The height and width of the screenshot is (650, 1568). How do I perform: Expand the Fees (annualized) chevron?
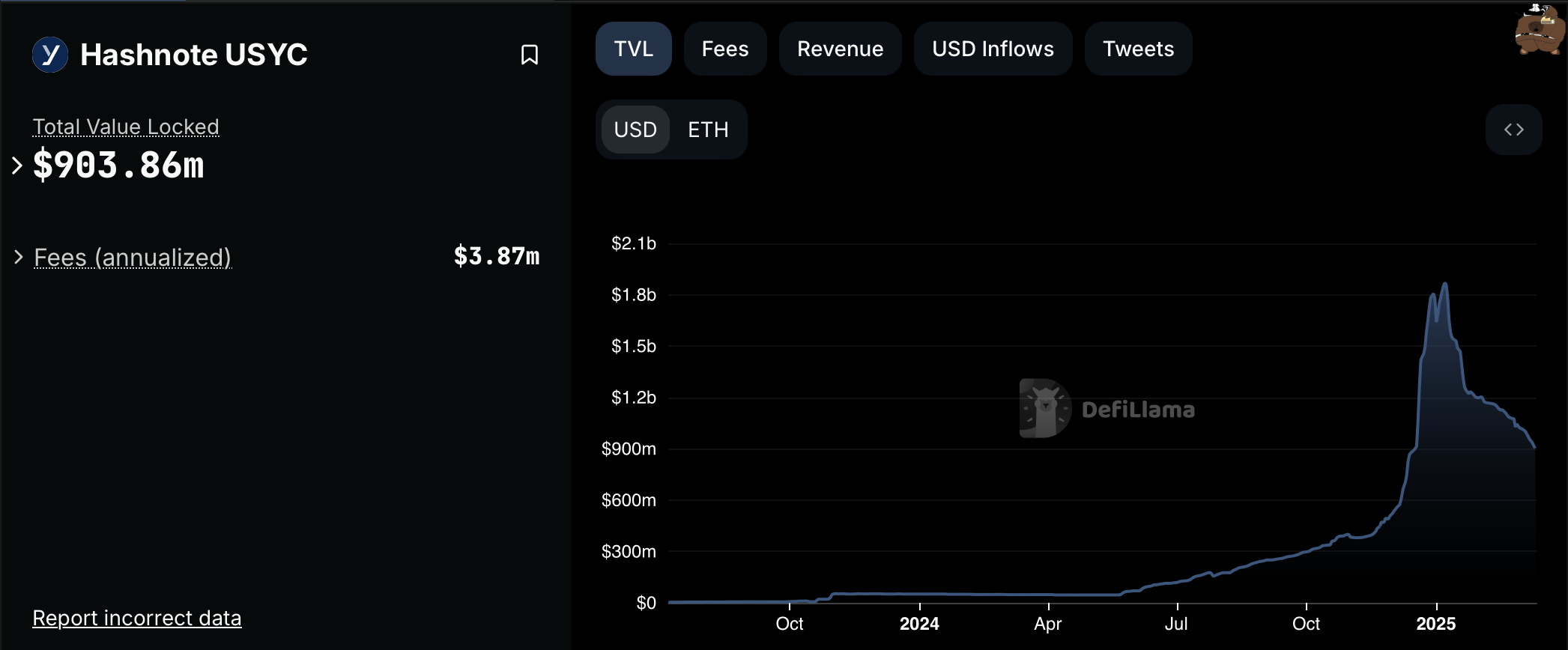[19, 257]
